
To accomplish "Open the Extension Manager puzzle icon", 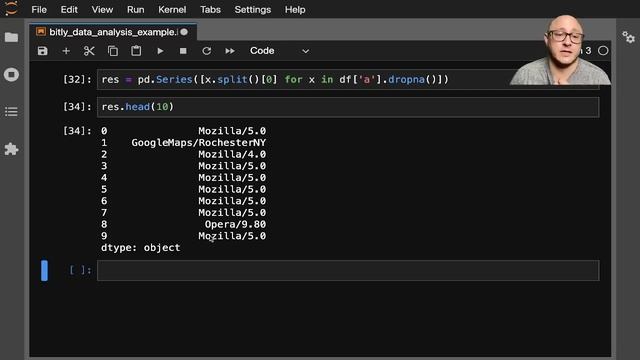I will click(11, 149).
